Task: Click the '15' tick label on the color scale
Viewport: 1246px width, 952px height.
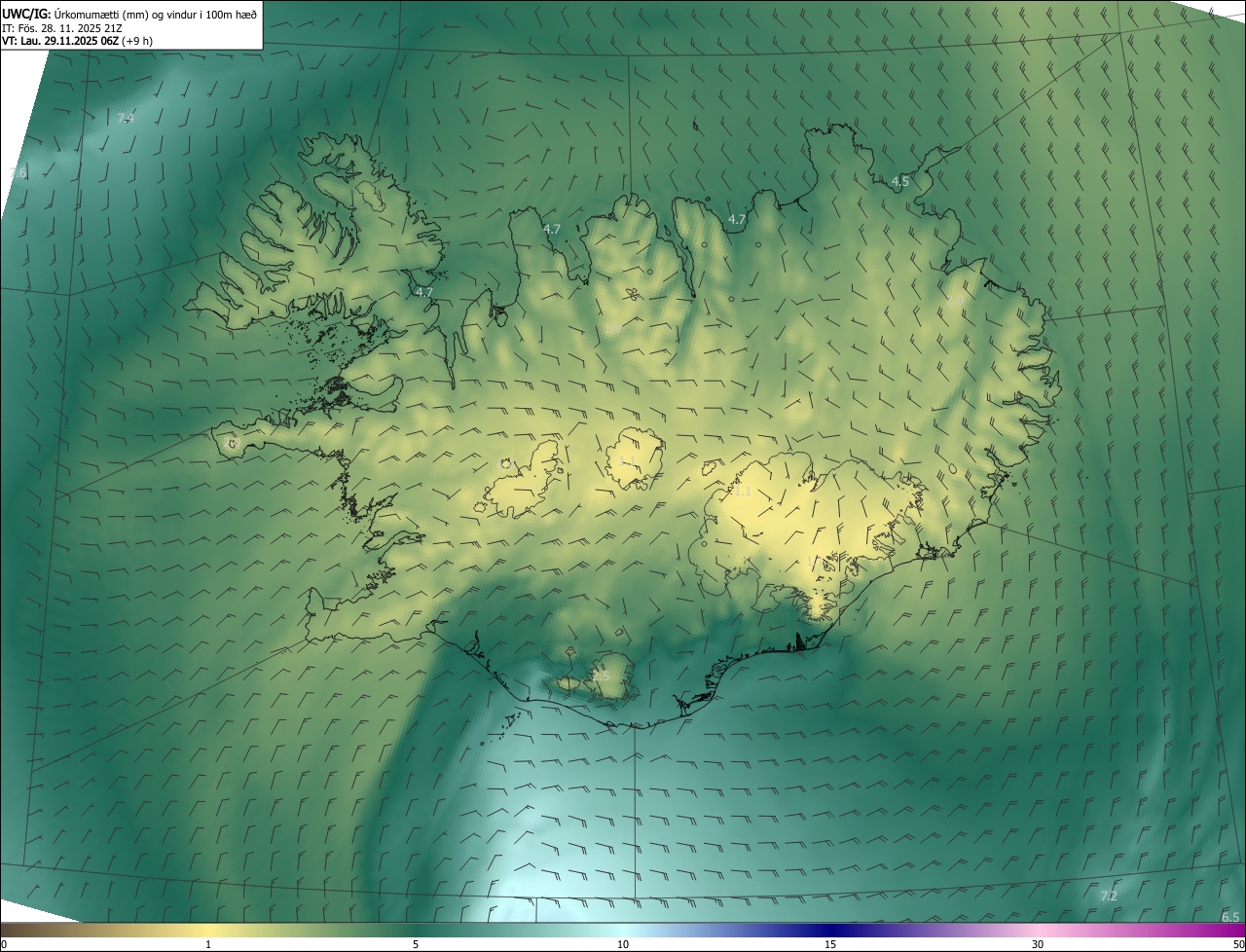Action: [x=830, y=944]
